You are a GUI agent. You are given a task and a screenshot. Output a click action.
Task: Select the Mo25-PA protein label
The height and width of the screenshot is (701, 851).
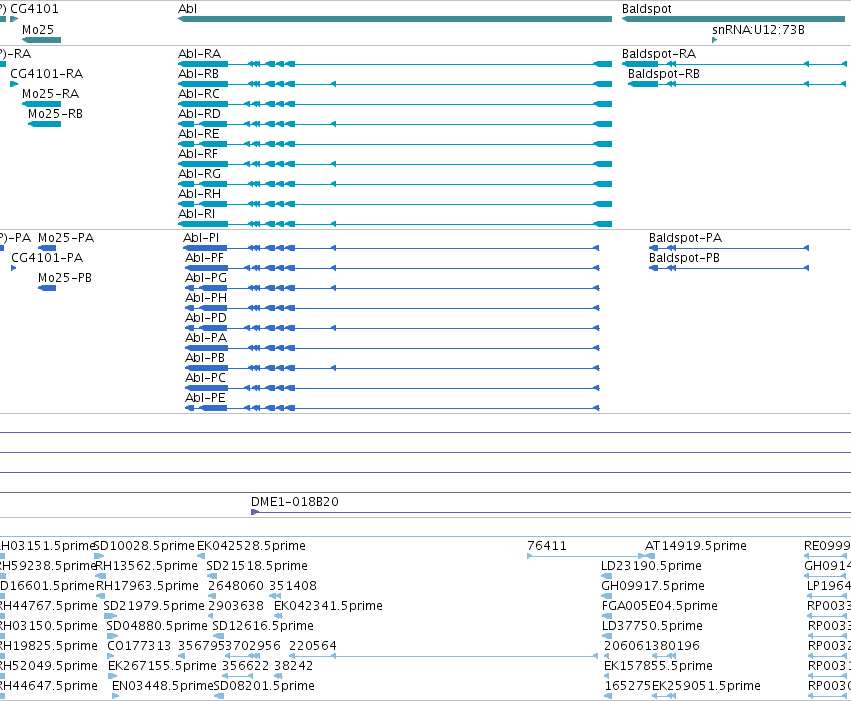tap(66, 238)
